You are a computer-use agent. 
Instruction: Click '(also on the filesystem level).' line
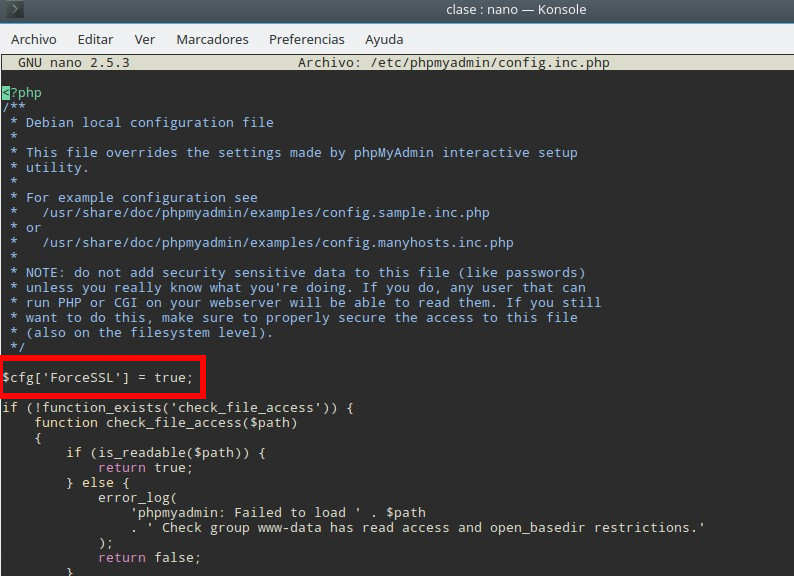tap(142, 333)
